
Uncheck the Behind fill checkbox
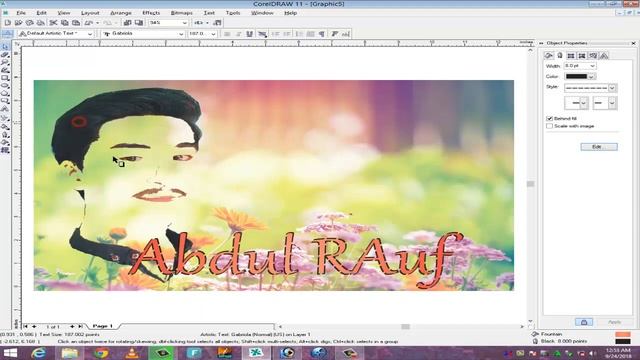tap(549, 118)
